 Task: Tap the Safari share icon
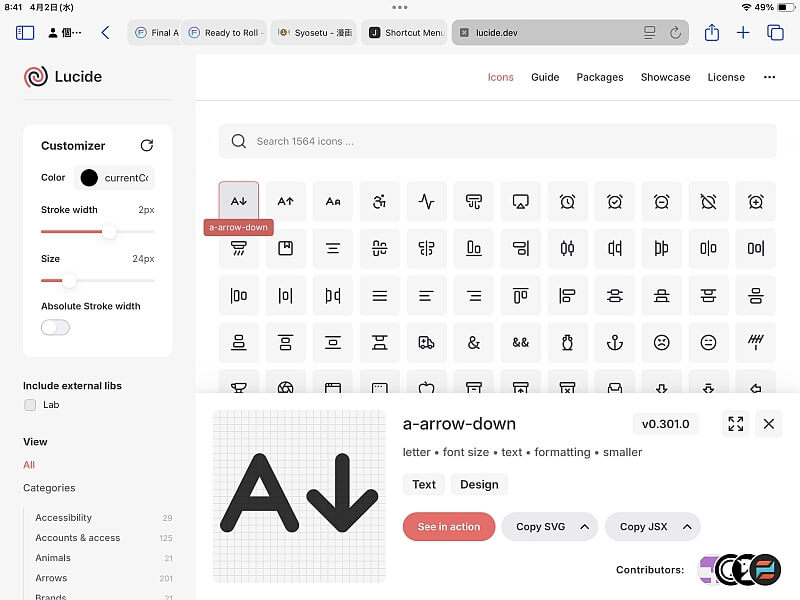[x=712, y=33]
